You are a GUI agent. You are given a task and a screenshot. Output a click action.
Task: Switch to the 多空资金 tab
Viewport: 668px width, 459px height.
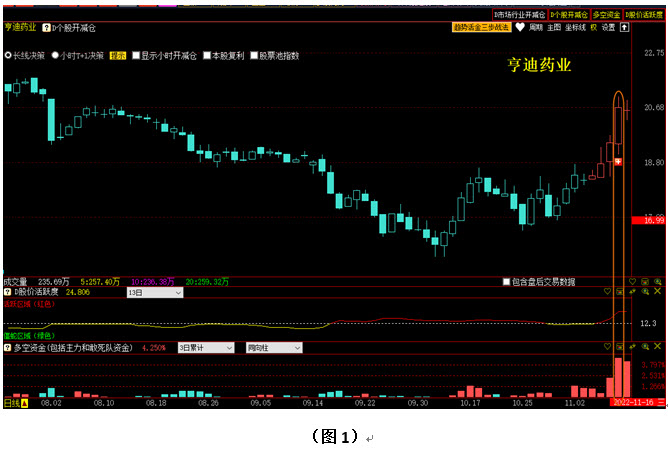point(606,15)
